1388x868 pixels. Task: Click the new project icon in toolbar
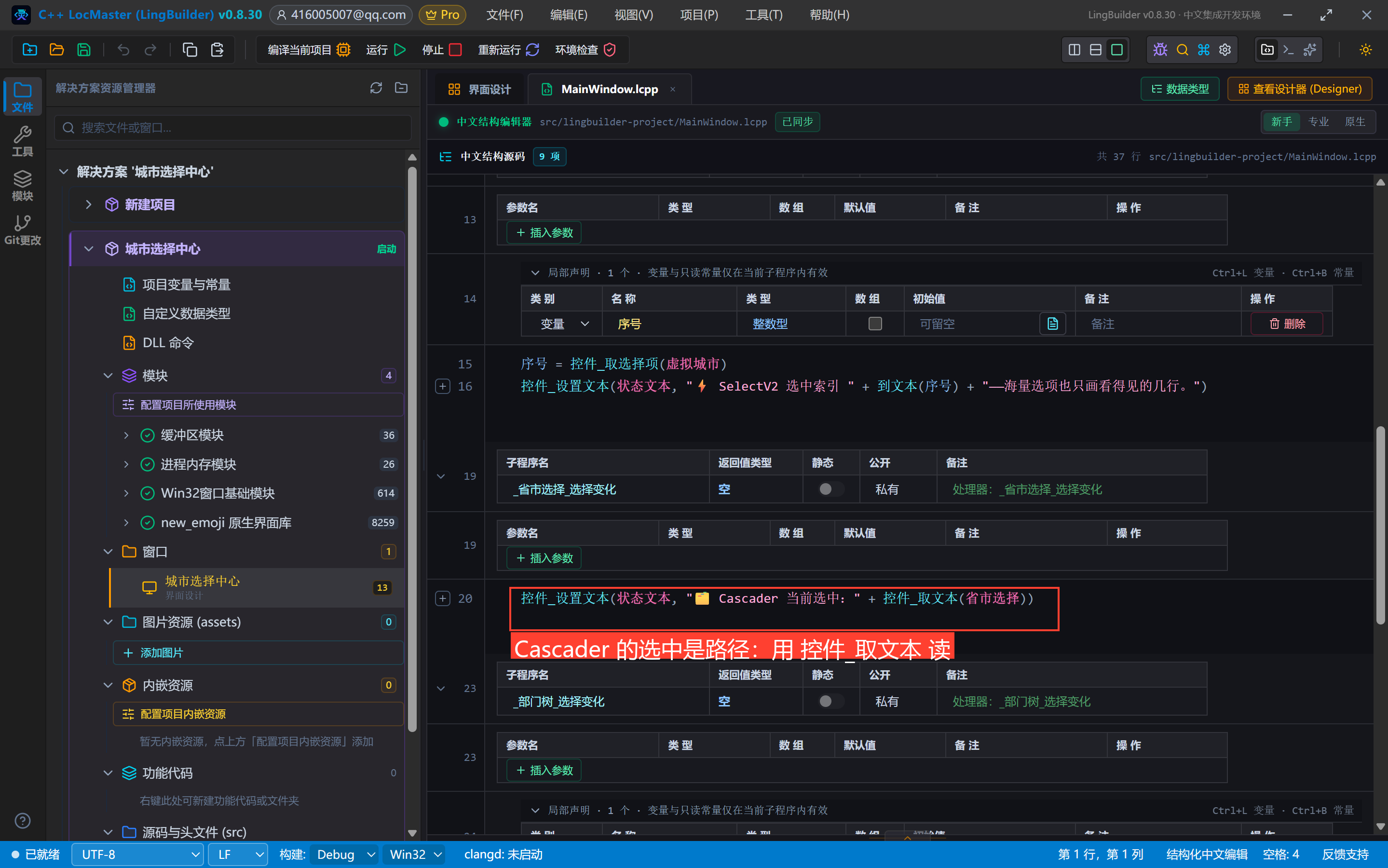click(x=29, y=50)
